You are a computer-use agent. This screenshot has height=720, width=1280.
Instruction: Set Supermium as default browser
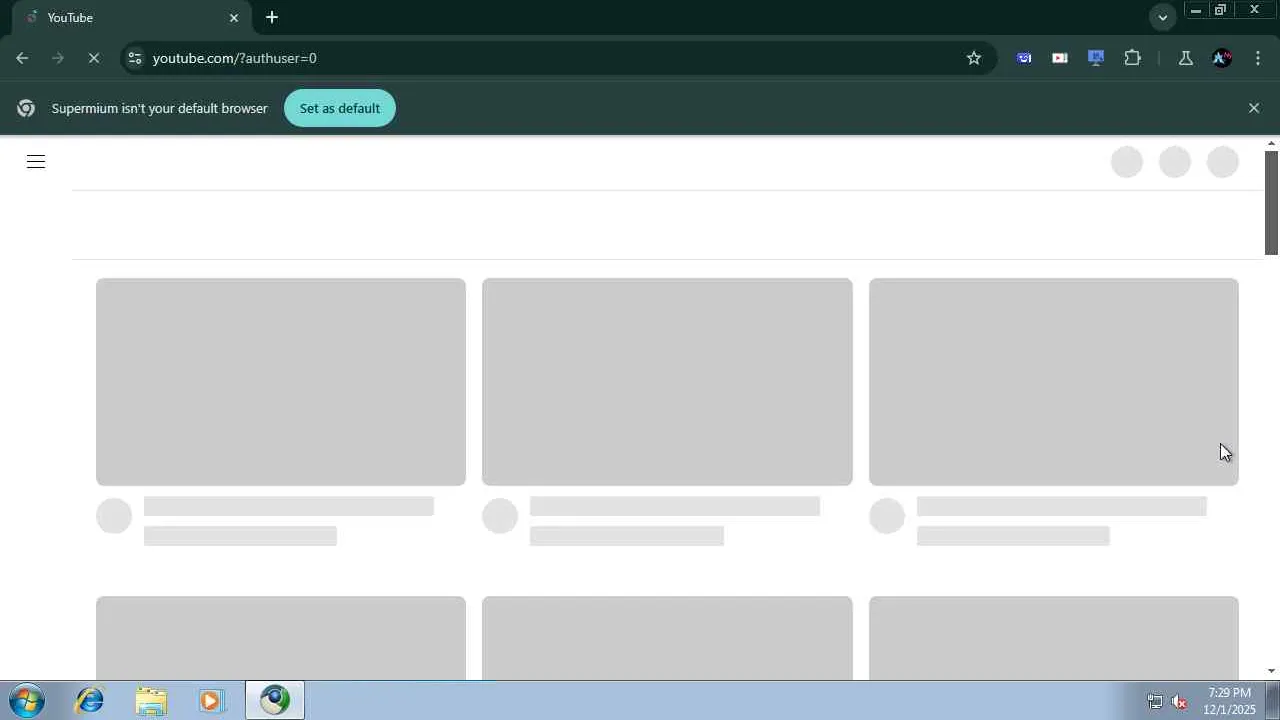pos(340,108)
